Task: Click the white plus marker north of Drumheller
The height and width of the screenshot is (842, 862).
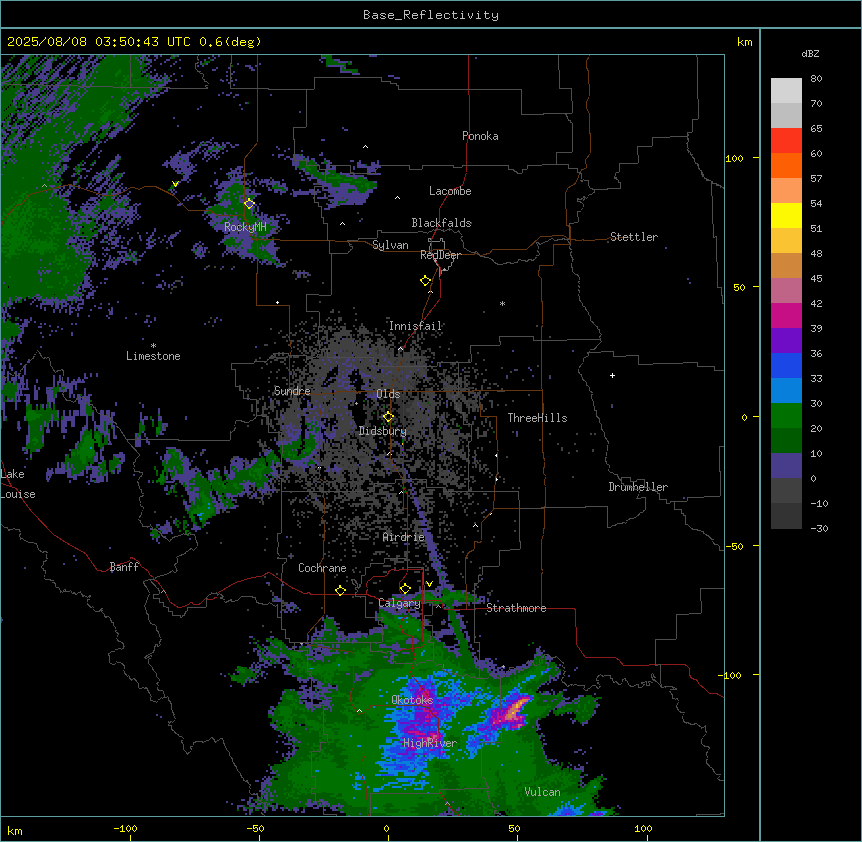Action: pos(612,375)
